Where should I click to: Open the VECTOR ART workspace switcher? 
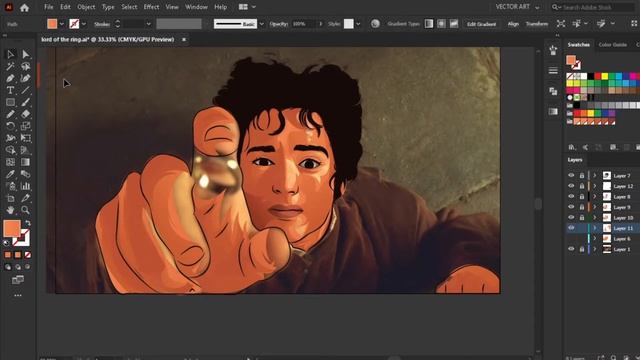(517, 7)
